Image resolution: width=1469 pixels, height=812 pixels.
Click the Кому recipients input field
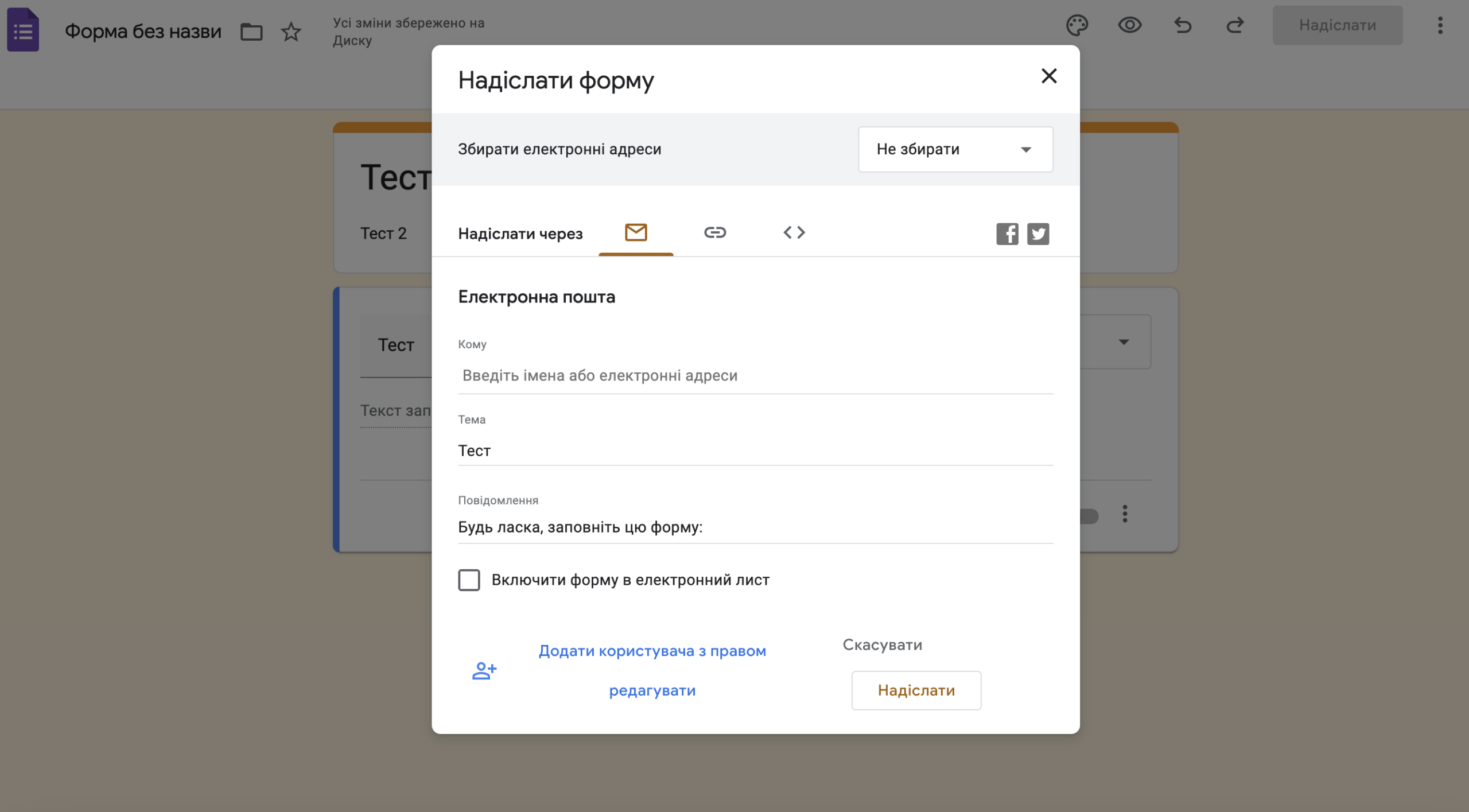pyautogui.click(x=755, y=376)
